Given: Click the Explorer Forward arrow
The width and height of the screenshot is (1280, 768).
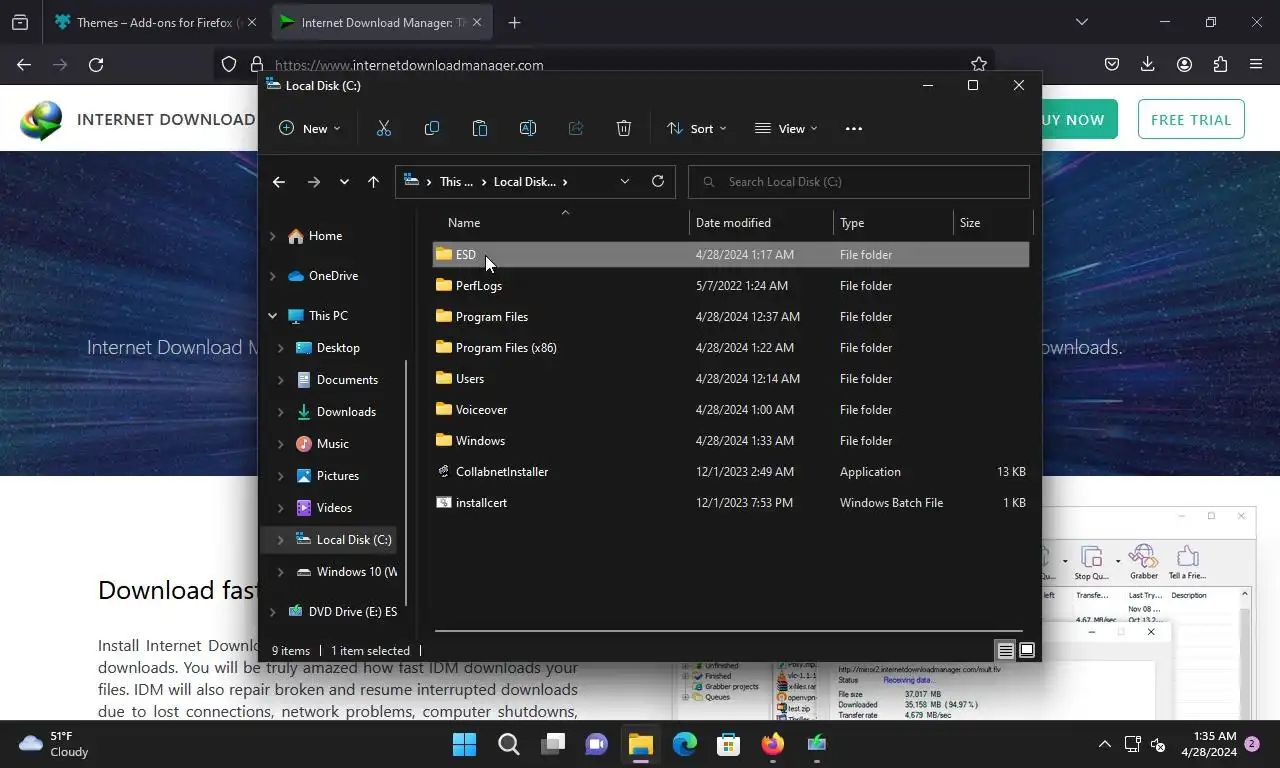Looking at the screenshot, I should [x=314, y=182].
